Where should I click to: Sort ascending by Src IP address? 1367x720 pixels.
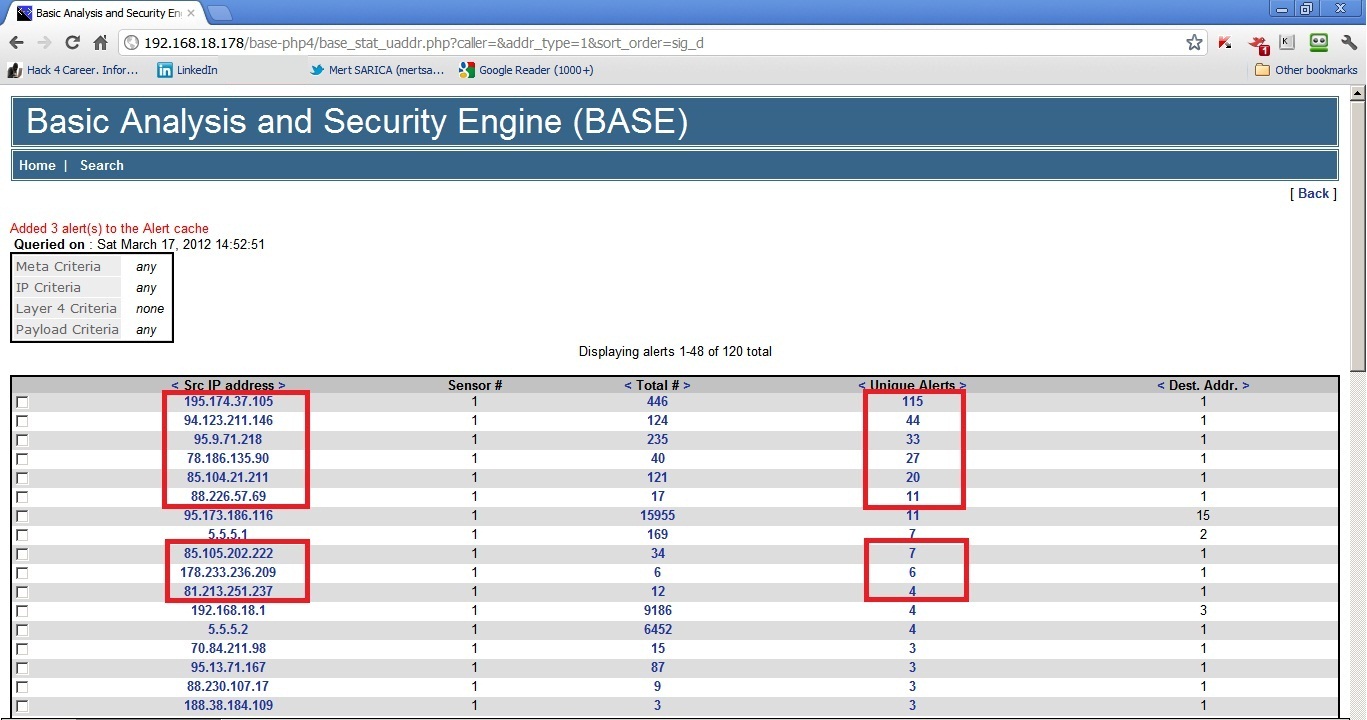(175, 385)
